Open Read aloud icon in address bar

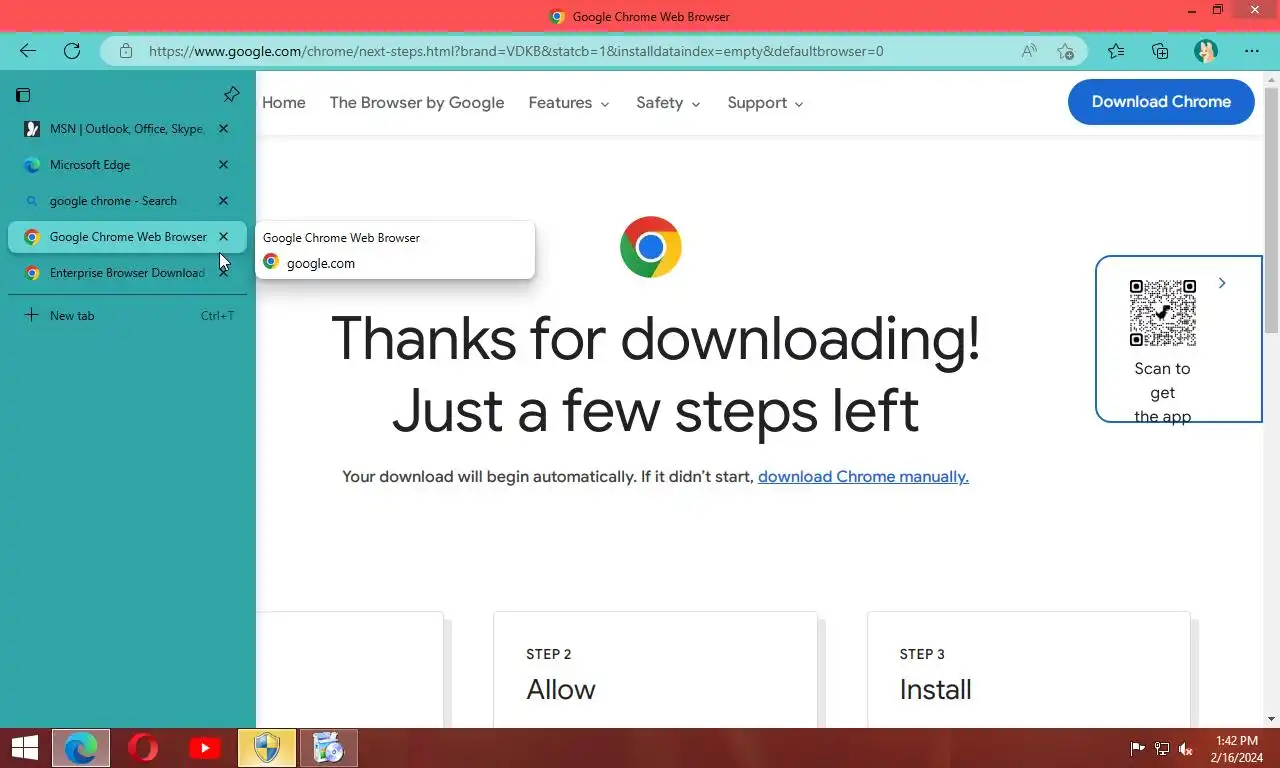(x=1028, y=51)
